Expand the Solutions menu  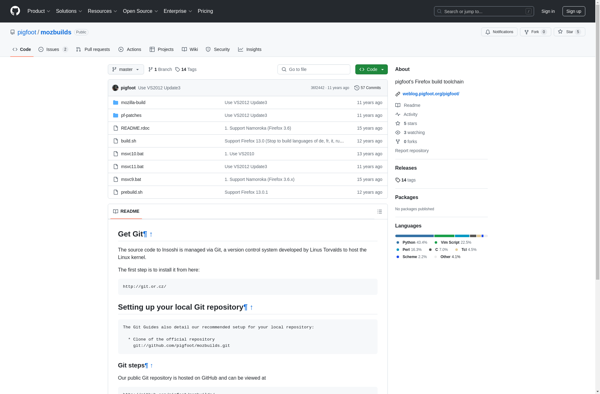[68, 11]
